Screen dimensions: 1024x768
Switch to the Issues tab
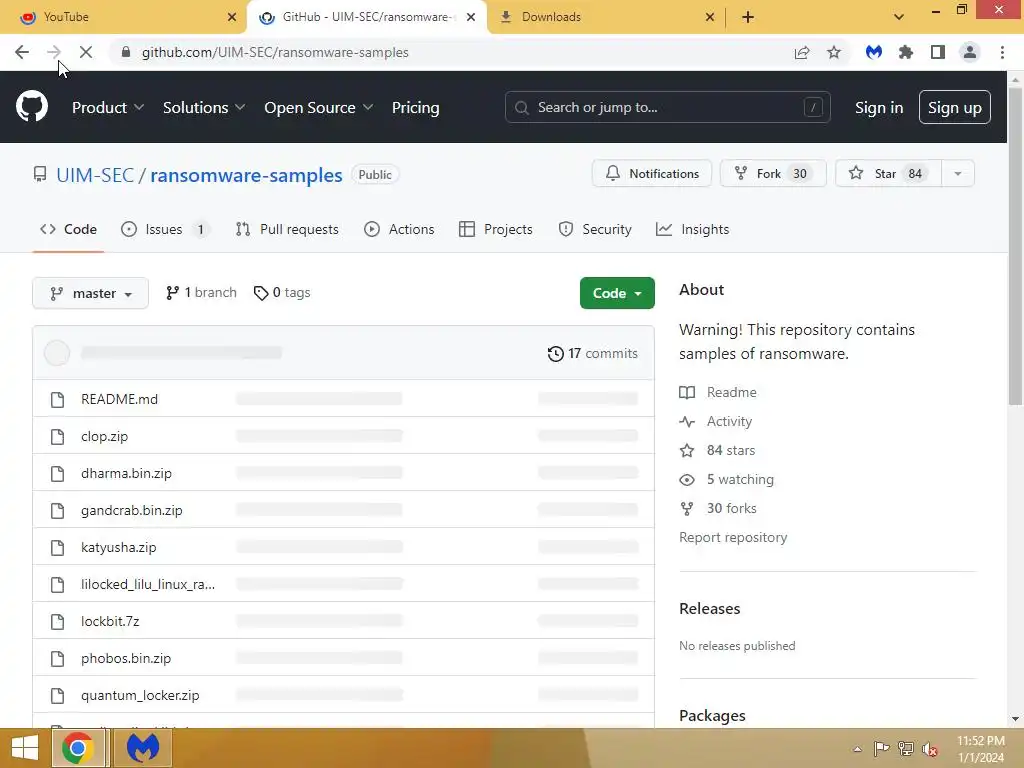tap(165, 229)
